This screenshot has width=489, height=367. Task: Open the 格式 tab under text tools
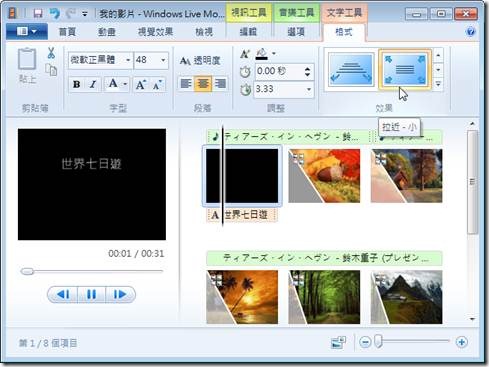344,32
